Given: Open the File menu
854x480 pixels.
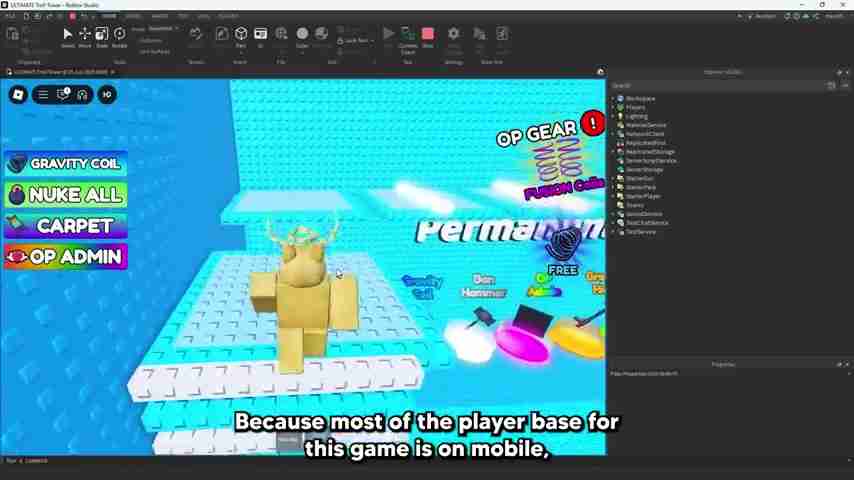Looking at the screenshot, I should (10, 16).
